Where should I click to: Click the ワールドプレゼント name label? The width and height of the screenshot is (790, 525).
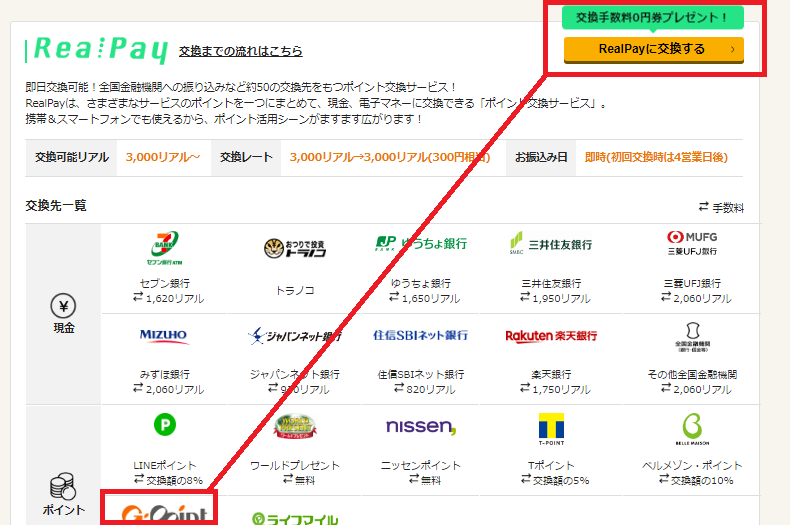coord(295,465)
